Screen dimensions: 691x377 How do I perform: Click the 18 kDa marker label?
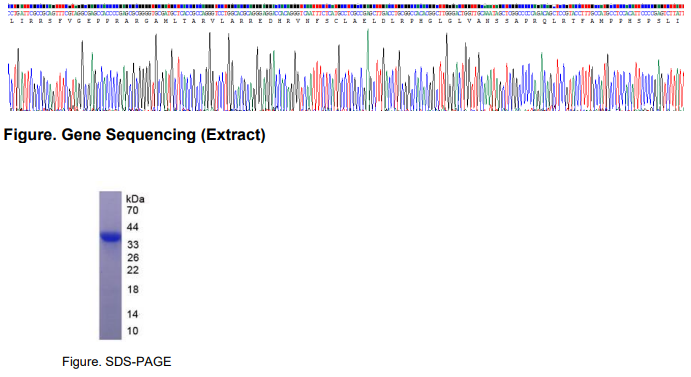[133, 290]
